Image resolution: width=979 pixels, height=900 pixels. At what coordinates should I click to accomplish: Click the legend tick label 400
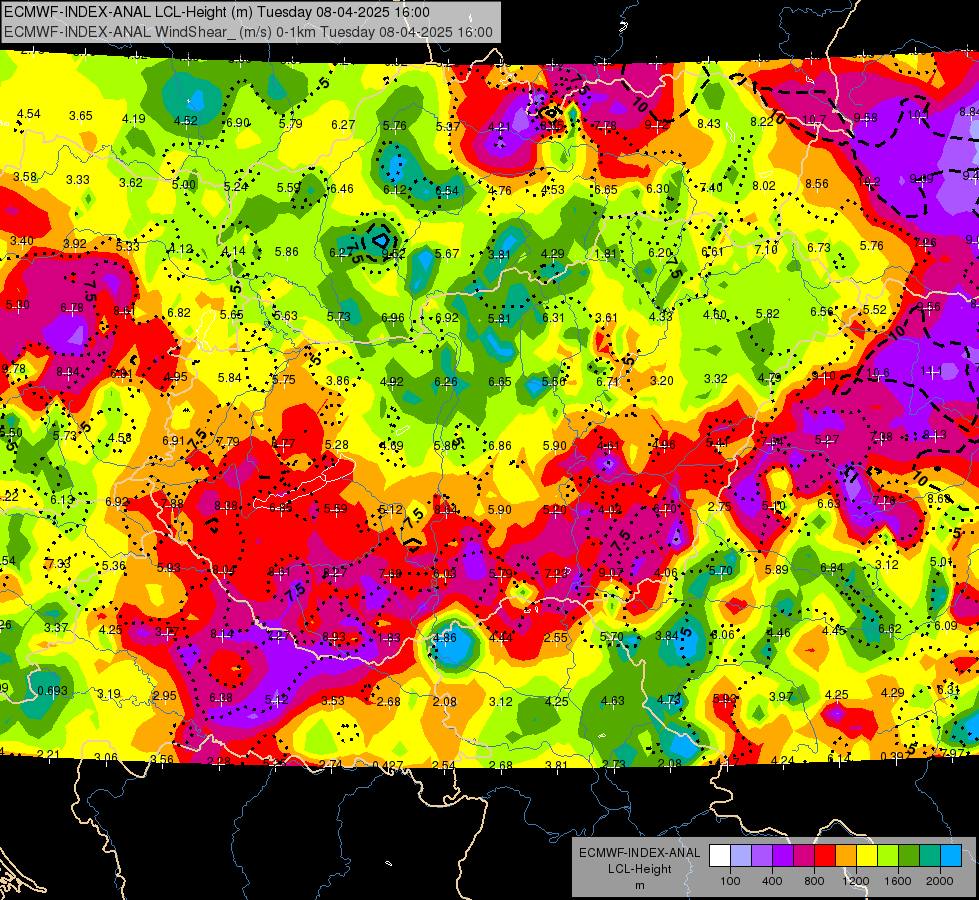point(772,881)
